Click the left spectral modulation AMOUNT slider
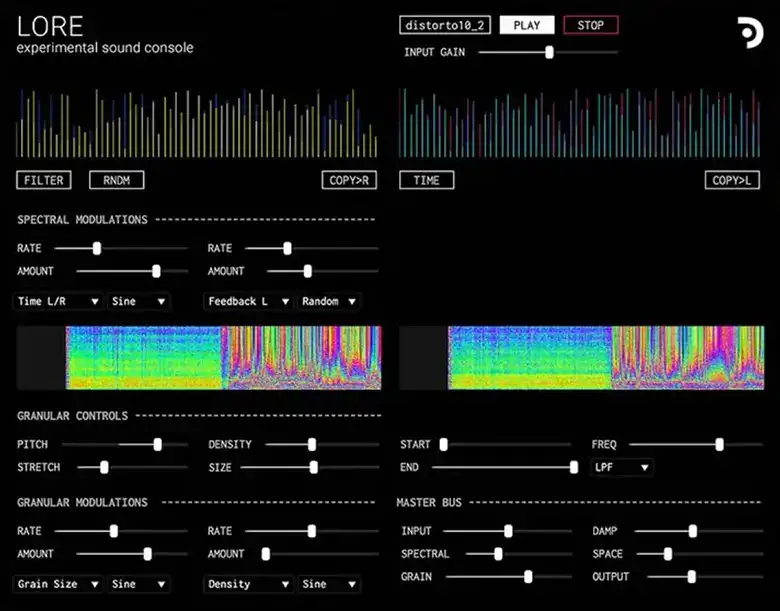Viewport: 780px width, 611px height. [132, 271]
